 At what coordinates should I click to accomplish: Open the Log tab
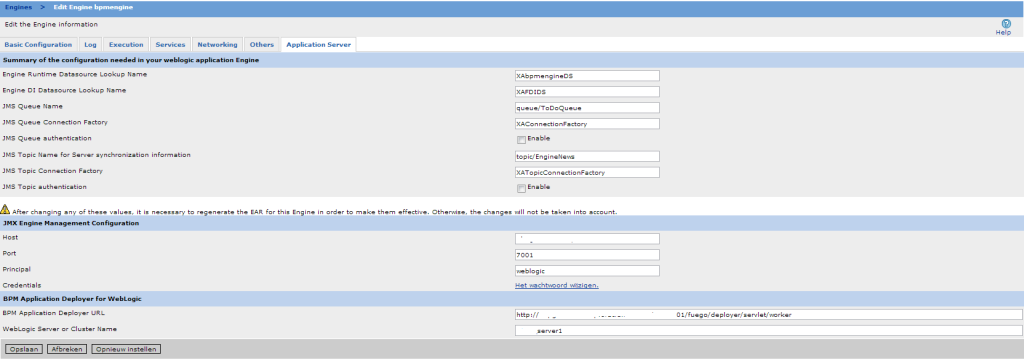point(90,45)
